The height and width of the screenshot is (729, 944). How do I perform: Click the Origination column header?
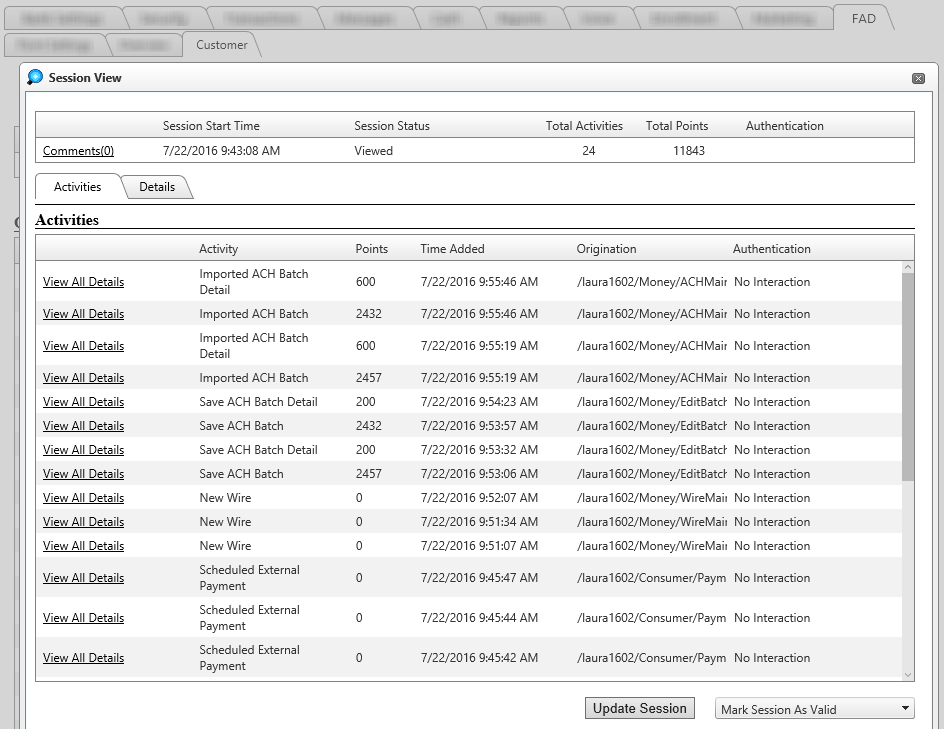606,249
